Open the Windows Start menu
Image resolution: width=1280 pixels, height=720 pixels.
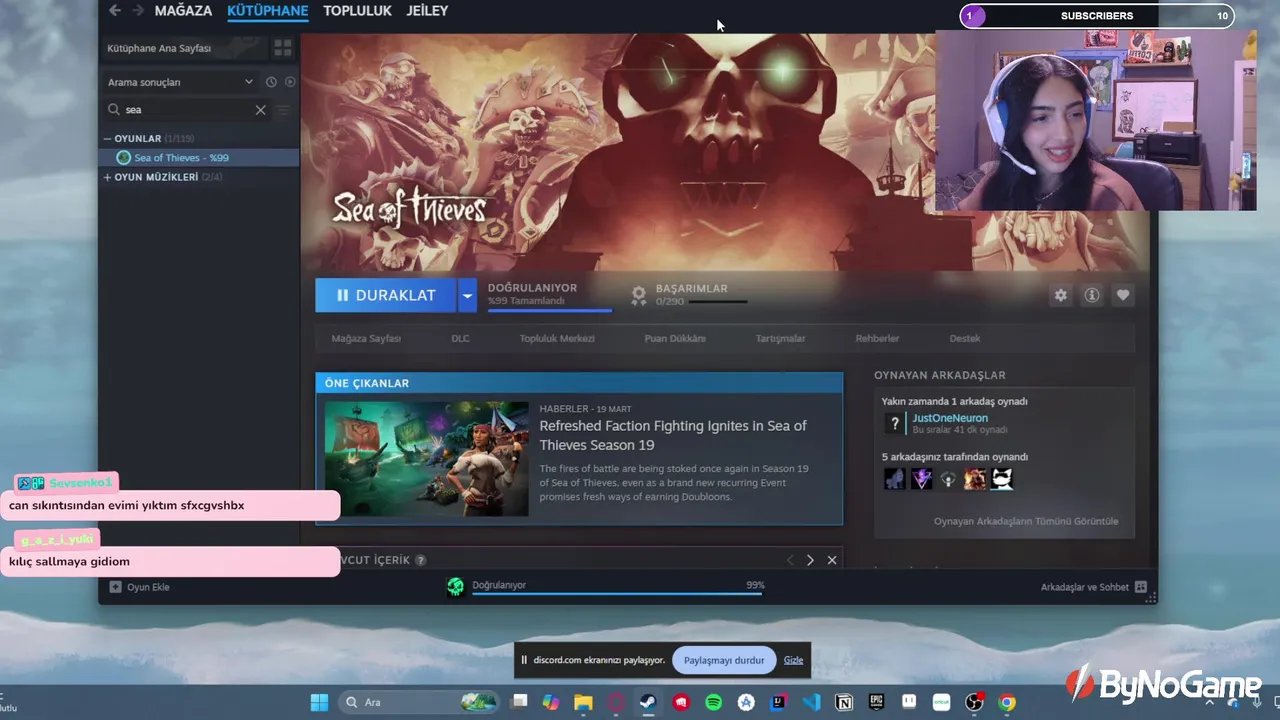tap(319, 702)
